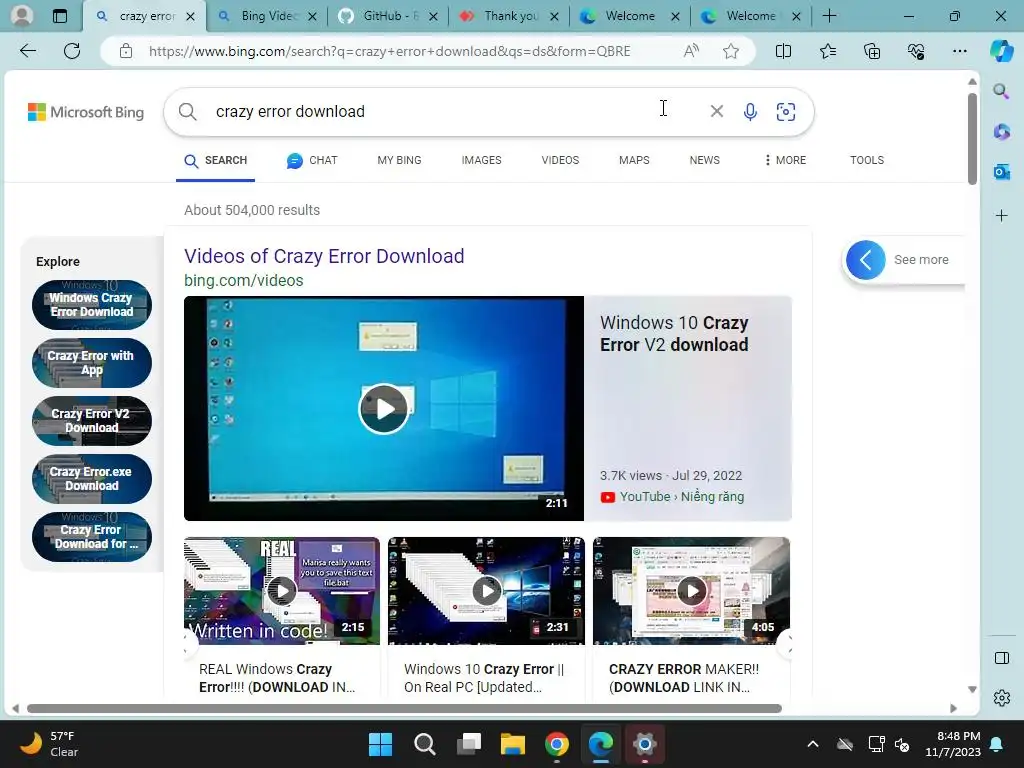
Task: Select Crazy Error with App explore chip
Action: point(92,363)
